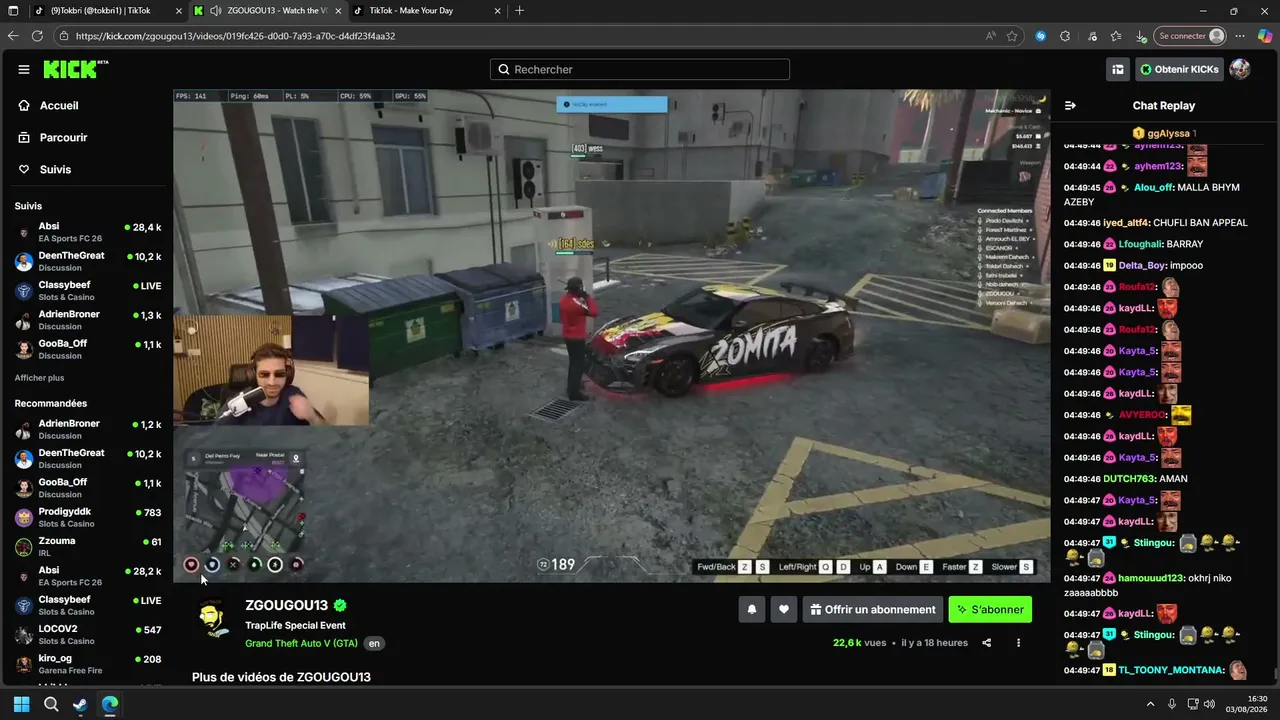Screen dimensions: 1280x720
Task: View site information lock icon
Action: coord(64,36)
